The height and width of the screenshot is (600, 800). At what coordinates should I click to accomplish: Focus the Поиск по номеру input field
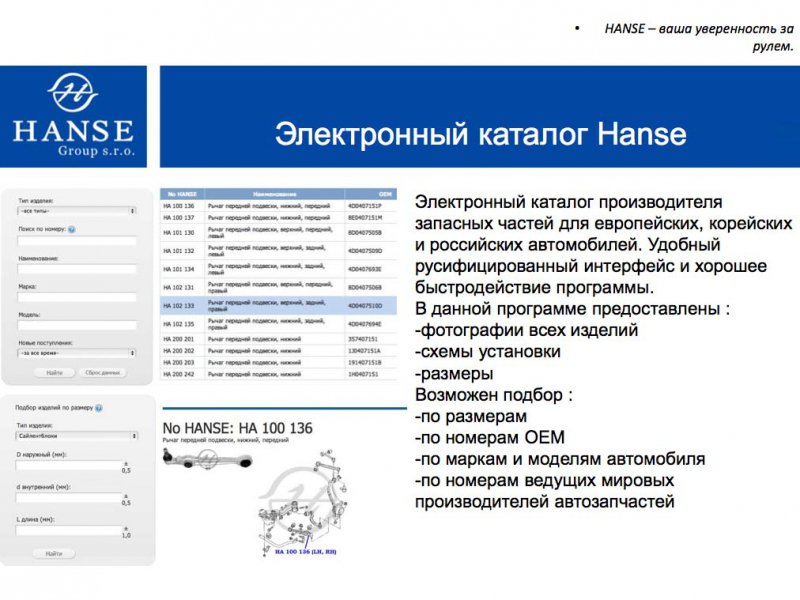pyautogui.click(x=77, y=241)
